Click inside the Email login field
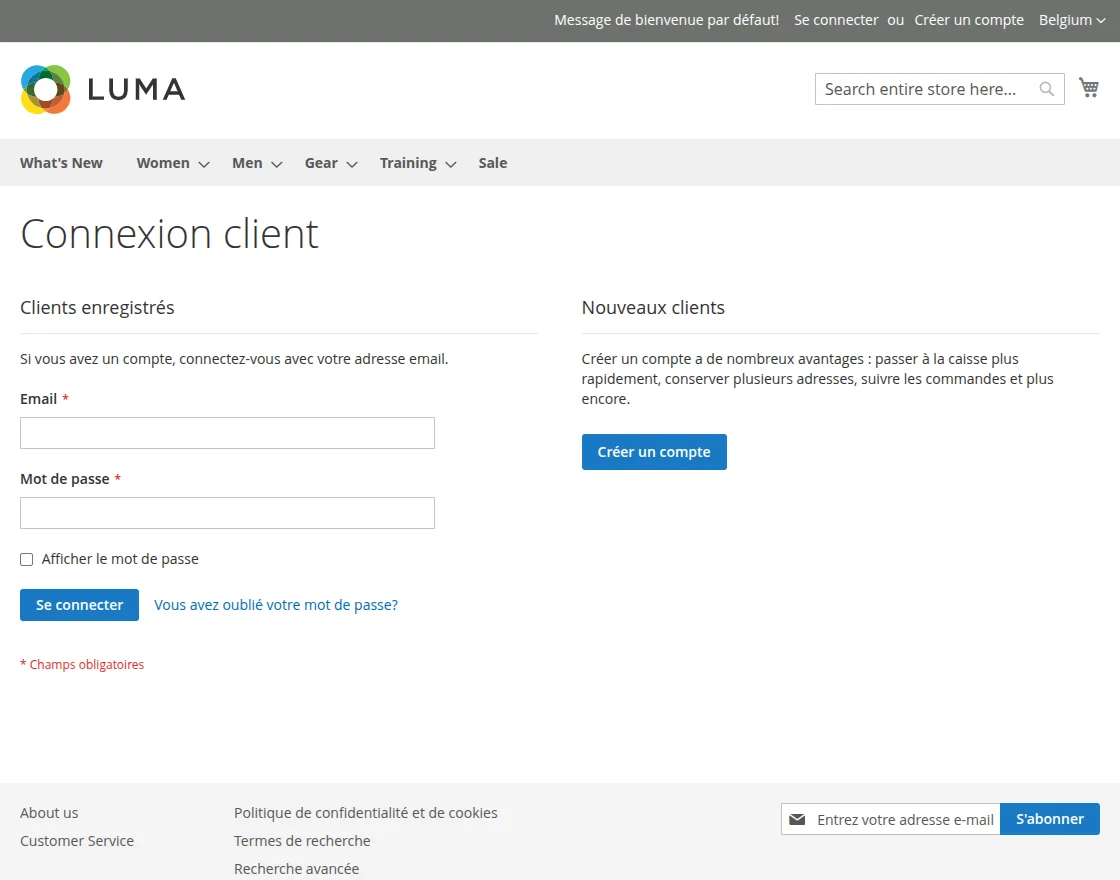 (x=227, y=432)
